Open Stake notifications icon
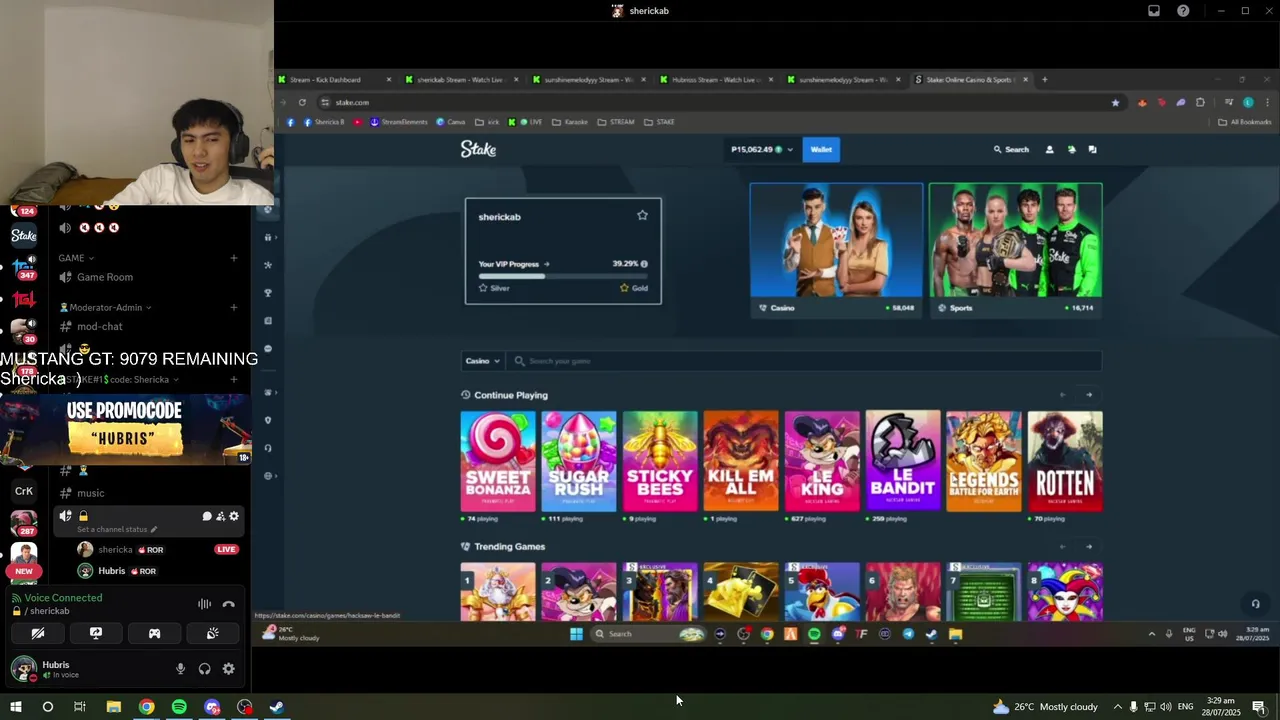The image size is (1280, 720). (1071, 150)
